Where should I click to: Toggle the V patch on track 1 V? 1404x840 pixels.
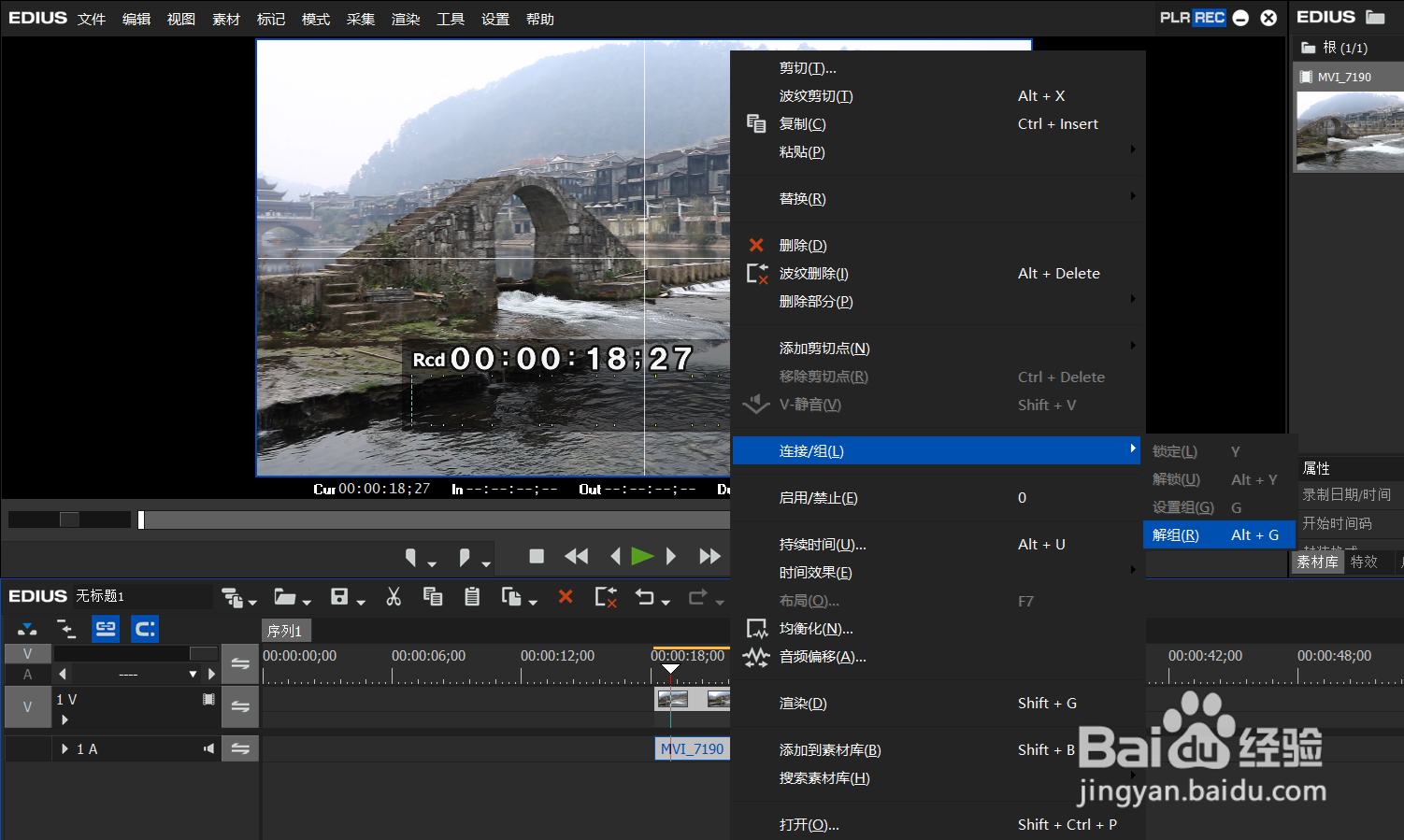tap(27, 707)
